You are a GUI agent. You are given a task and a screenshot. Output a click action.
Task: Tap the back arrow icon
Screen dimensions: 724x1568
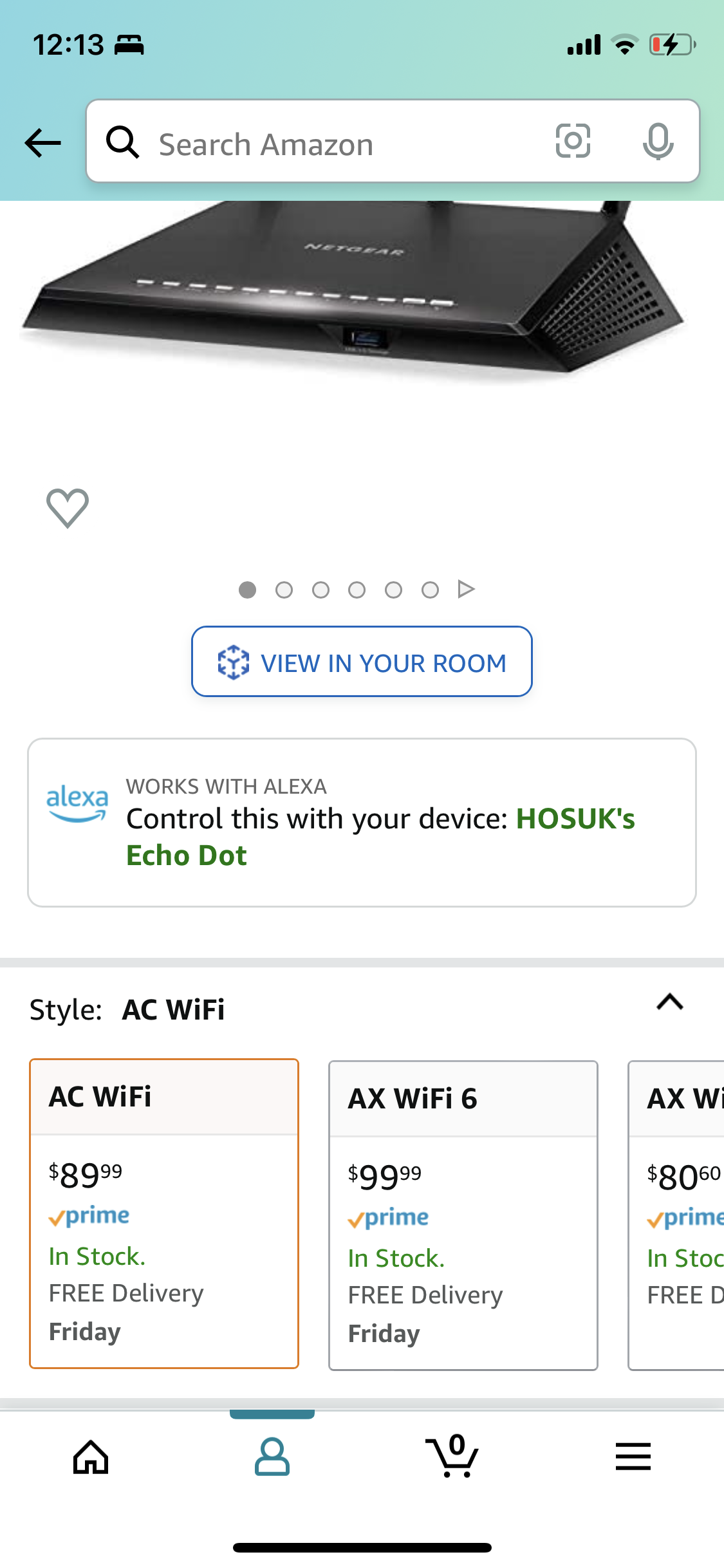pyautogui.click(x=43, y=142)
